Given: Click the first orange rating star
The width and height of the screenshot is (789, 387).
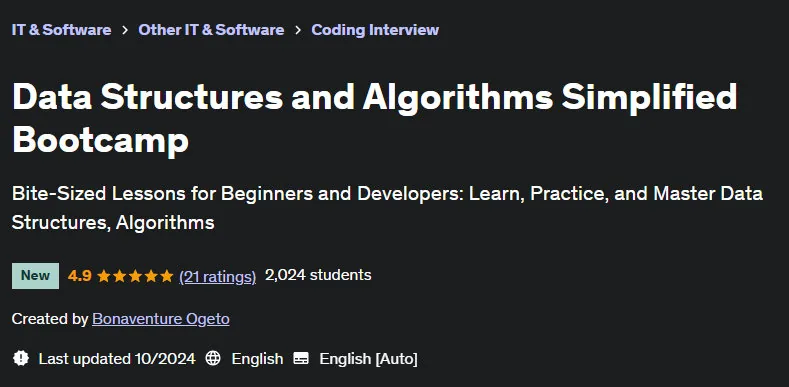Looking at the screenshot, I should (x=104, y=276).
